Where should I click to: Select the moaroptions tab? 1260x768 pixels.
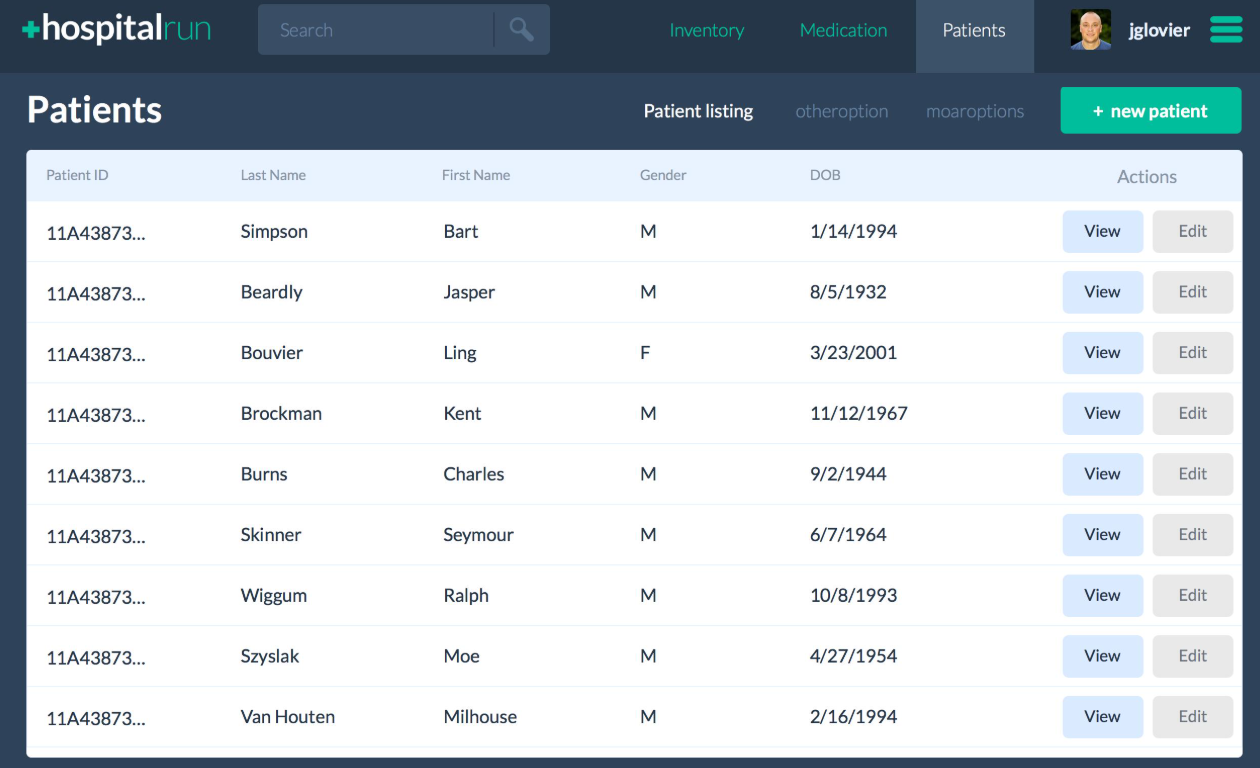[975, 111]
